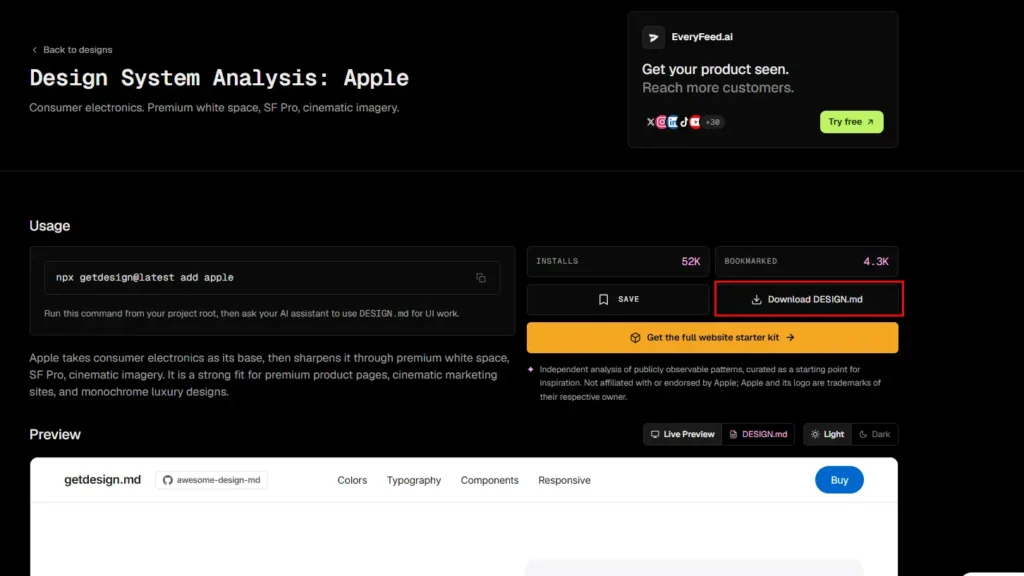The image size is (1024, 576).
Task: Click the BOOKMARKED 4.3K stat box
Action: click(x=807, y=261)
